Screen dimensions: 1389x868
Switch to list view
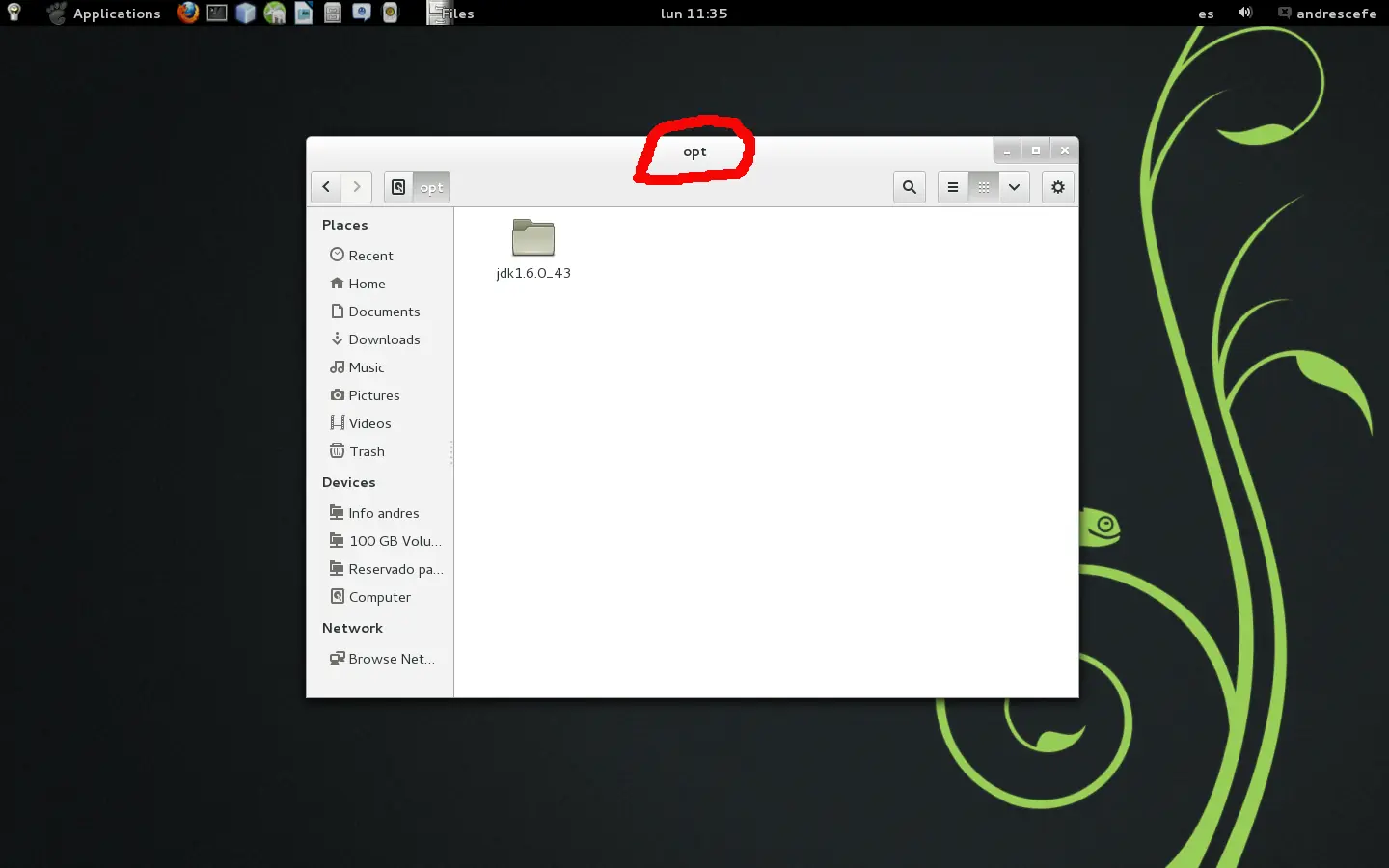click(x=953, y=187)
